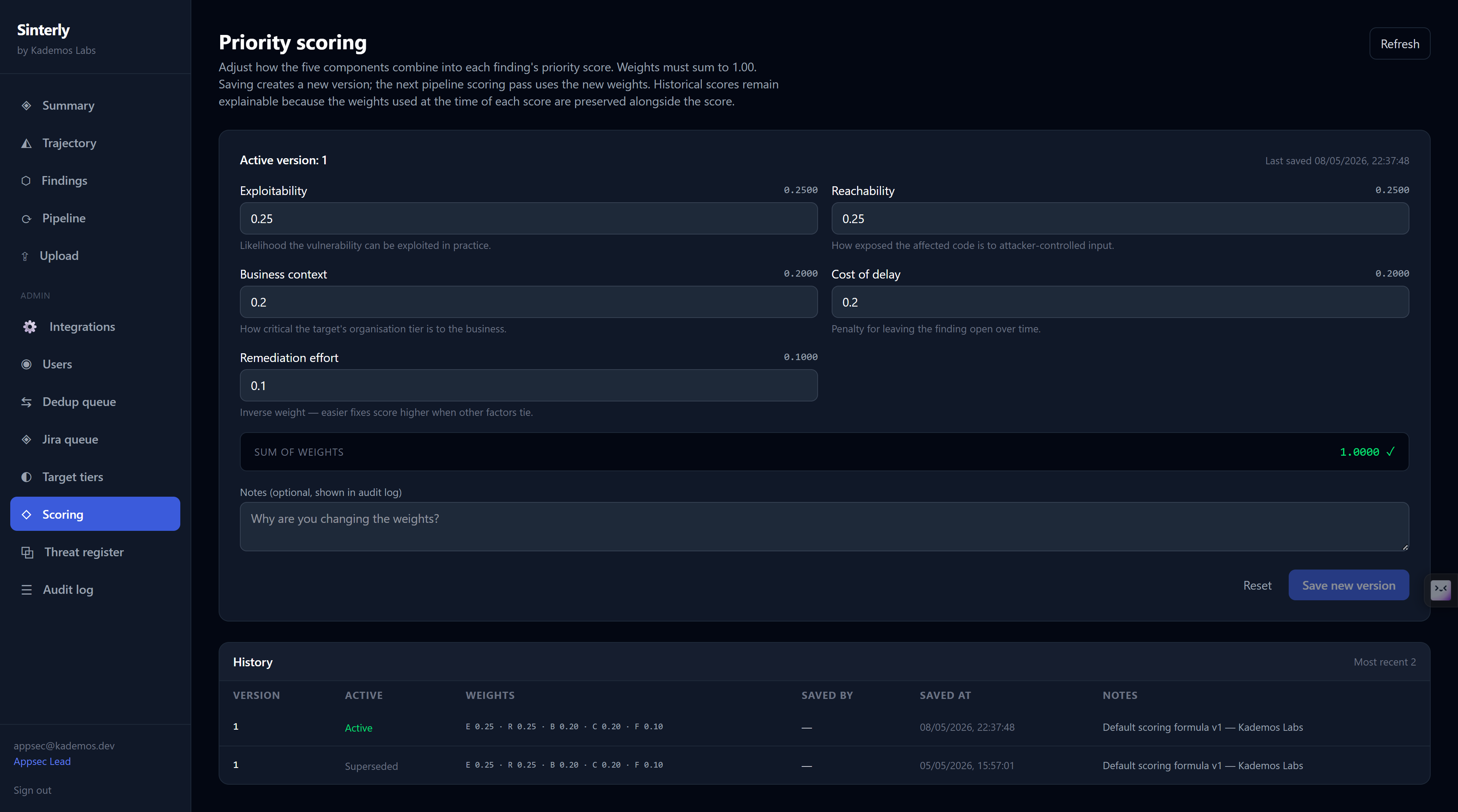This screenshot has height=812, width=1458.
Task: Click the Dedup queue swap-arrows icon
Action: click(26, 402)
